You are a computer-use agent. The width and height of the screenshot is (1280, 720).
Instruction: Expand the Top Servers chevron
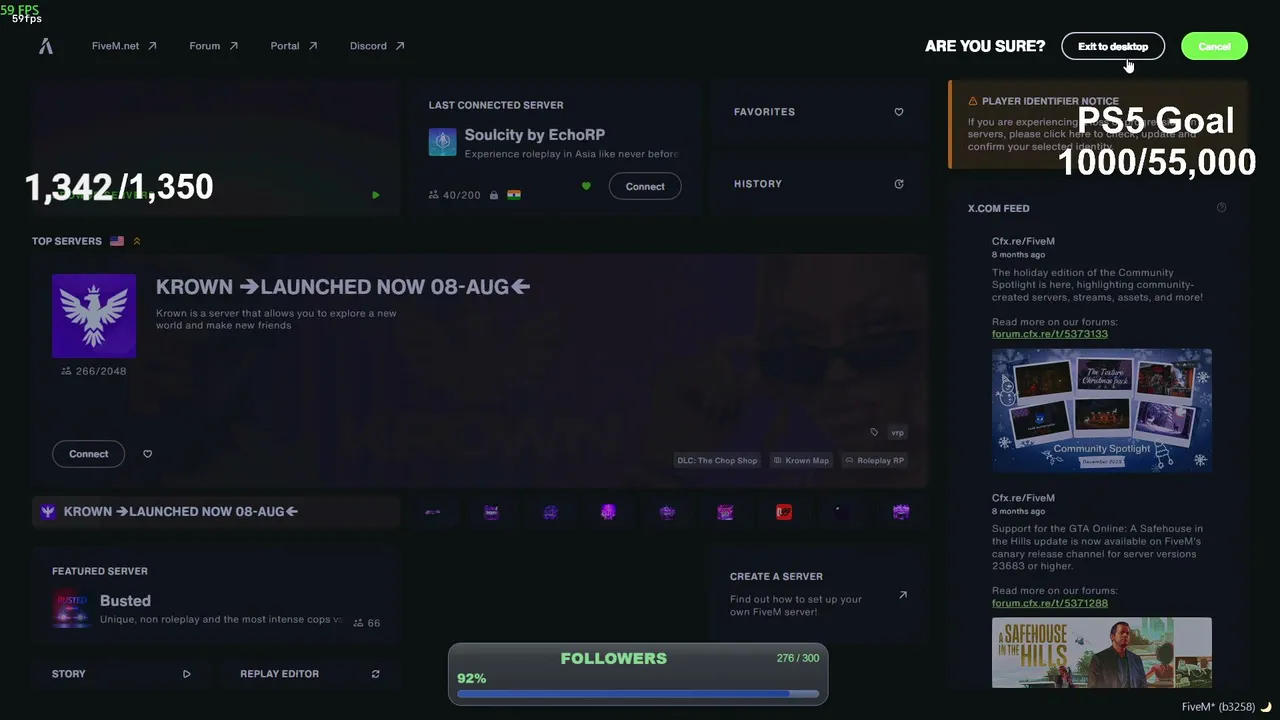coord(137,241)
